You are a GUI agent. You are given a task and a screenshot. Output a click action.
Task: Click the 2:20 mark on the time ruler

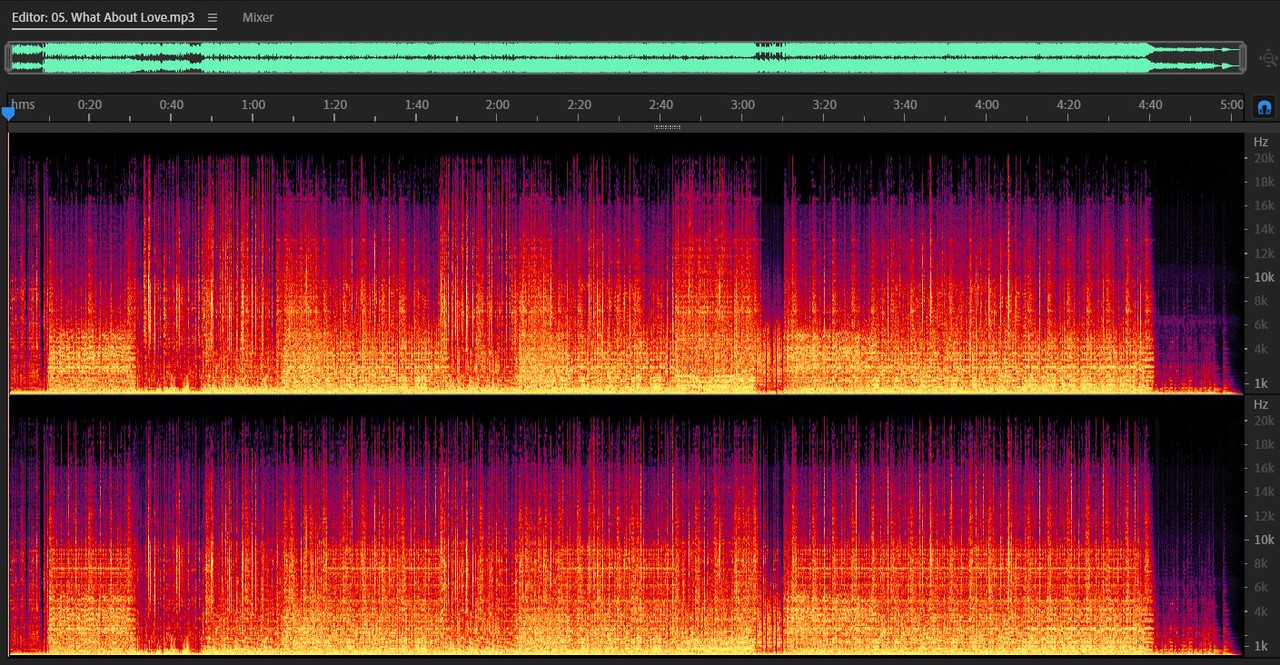coord(579,104)
